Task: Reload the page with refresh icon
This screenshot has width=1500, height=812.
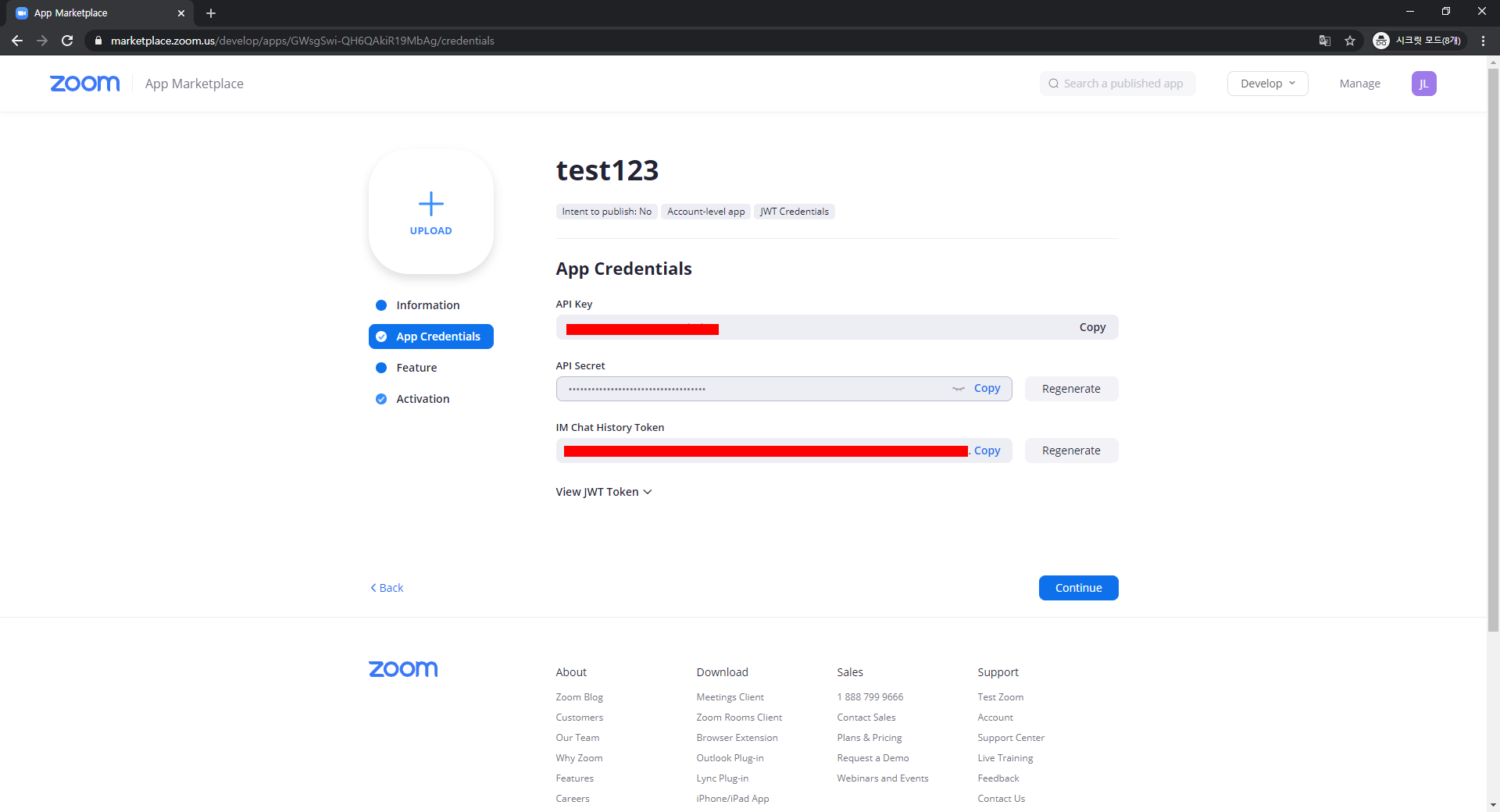Action: tap(67, 41)
